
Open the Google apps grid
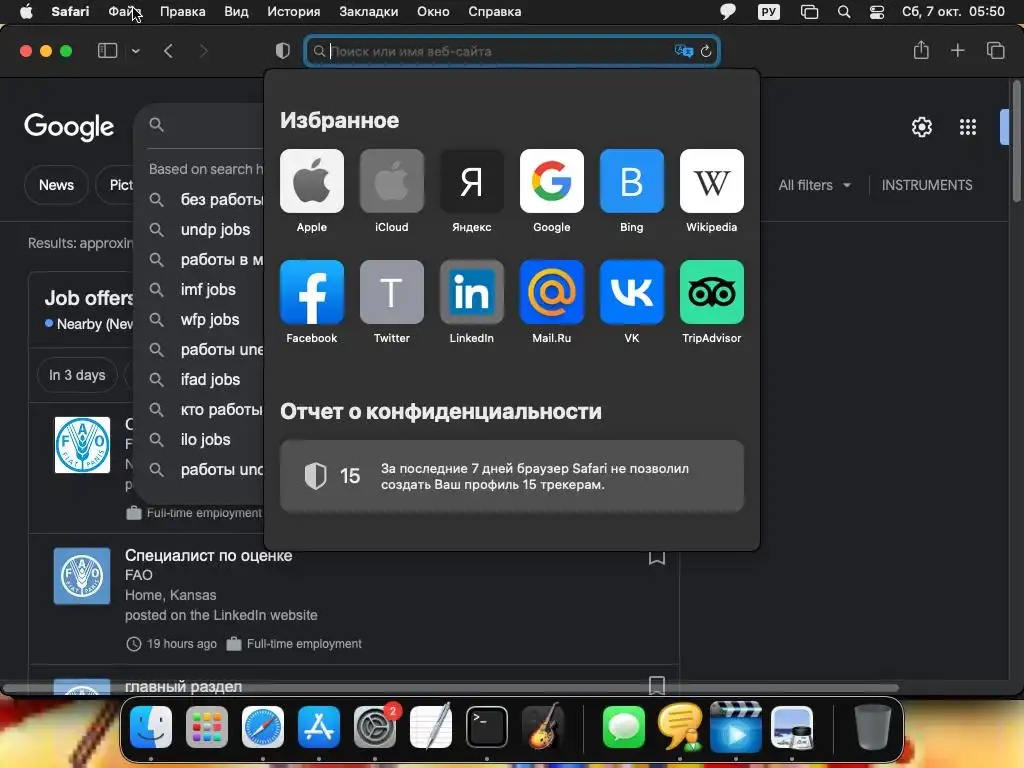point(968,127)
